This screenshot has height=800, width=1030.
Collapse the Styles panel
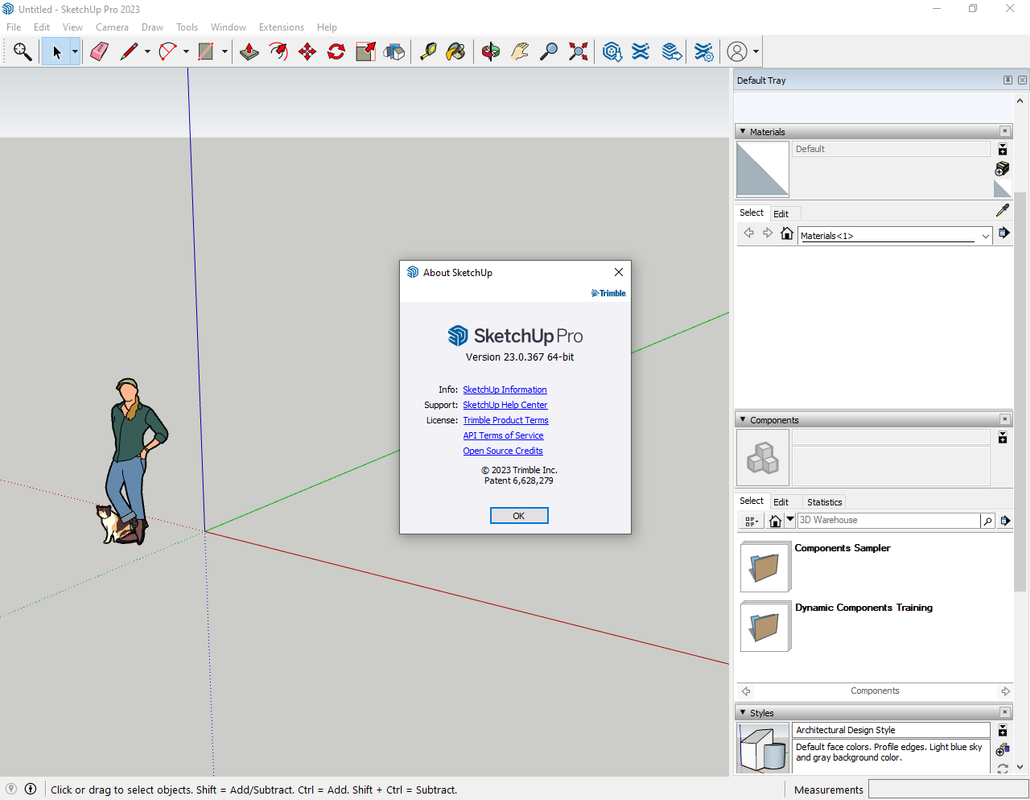point(743,712)
